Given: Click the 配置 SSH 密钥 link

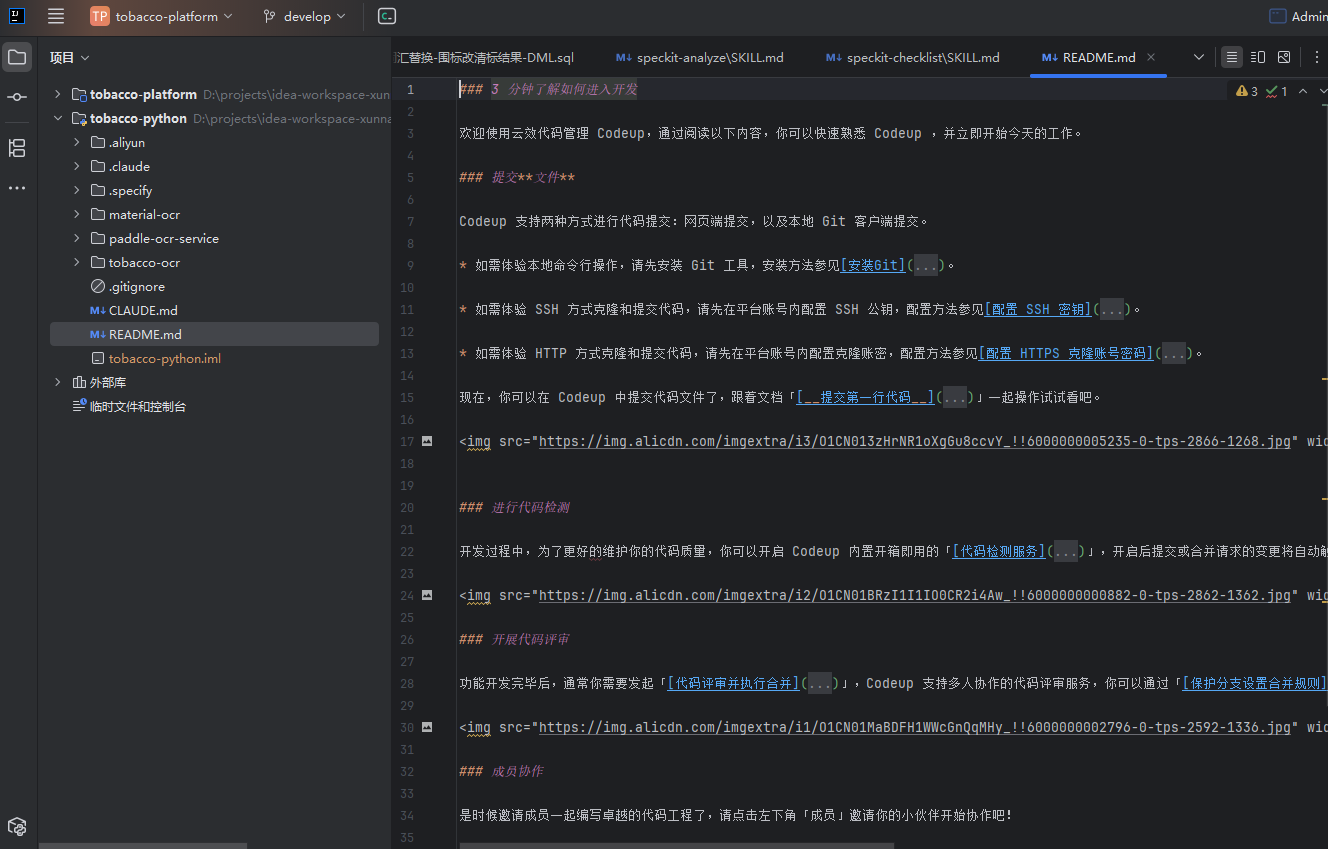Looking at the screenshot, I should coord(1038,309).
